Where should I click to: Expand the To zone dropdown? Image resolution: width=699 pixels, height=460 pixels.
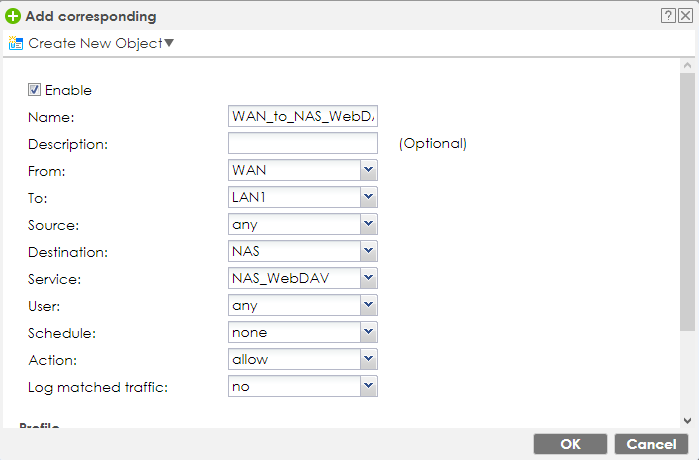point(368,198)
